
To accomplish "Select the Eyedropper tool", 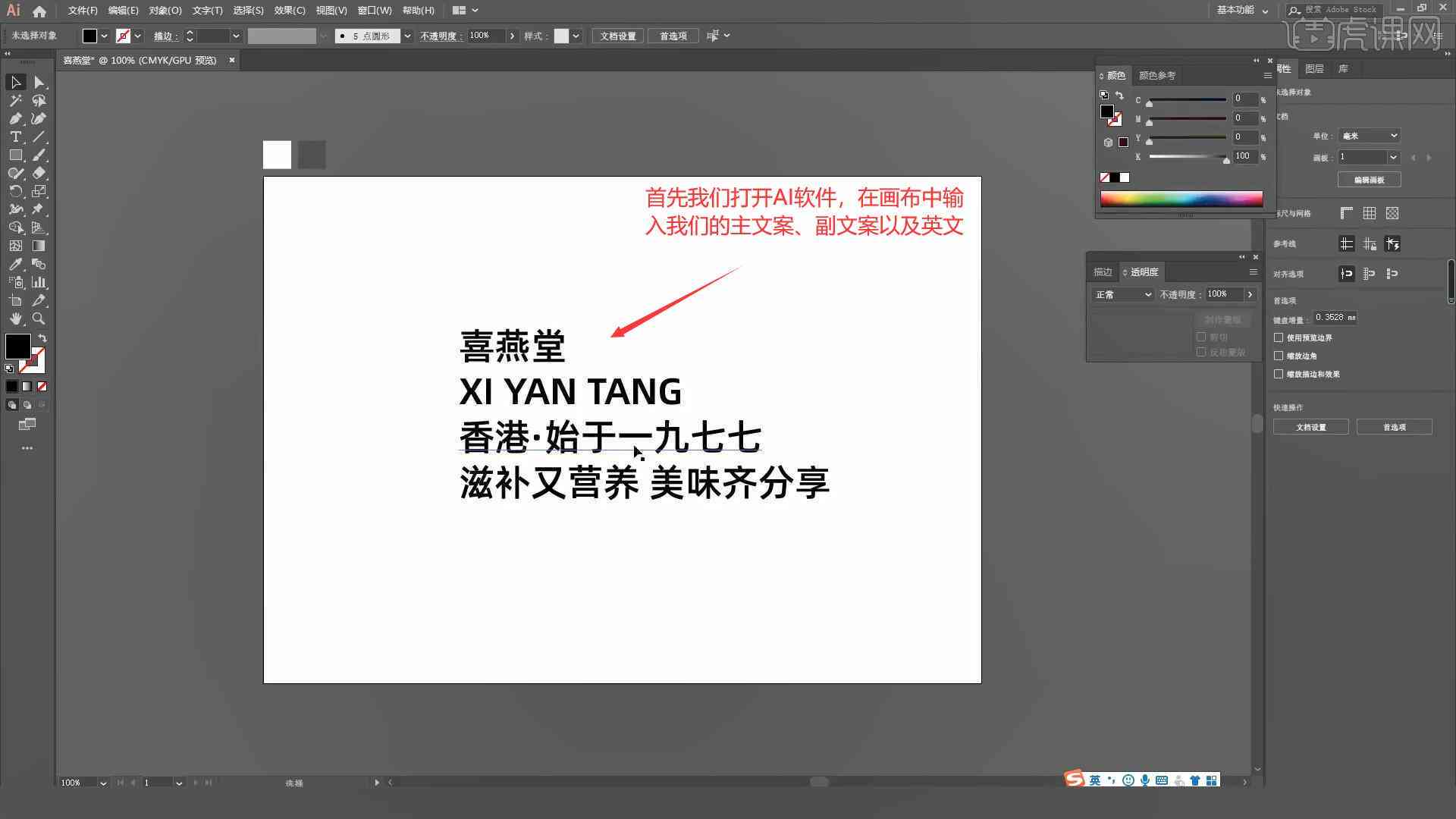I will [x=15, y=263].
